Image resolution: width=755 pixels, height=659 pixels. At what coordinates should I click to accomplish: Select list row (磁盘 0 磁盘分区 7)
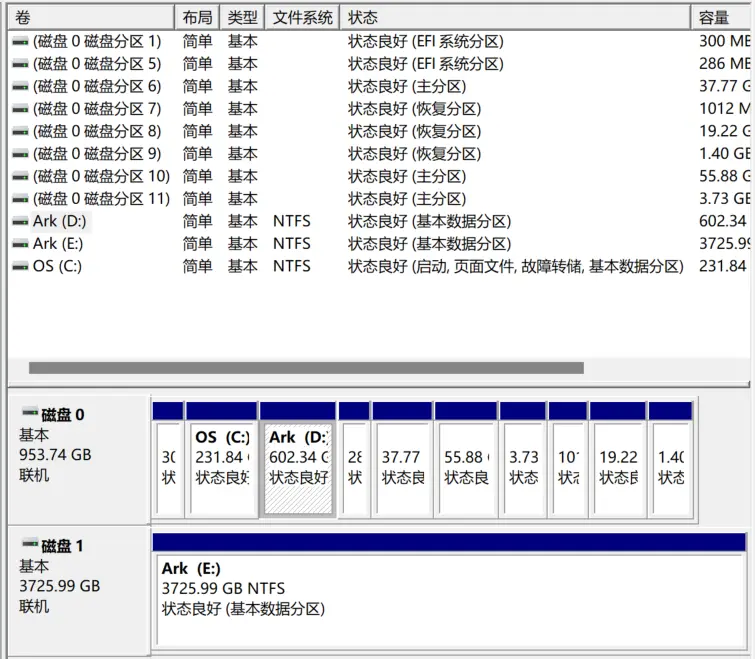378,109
